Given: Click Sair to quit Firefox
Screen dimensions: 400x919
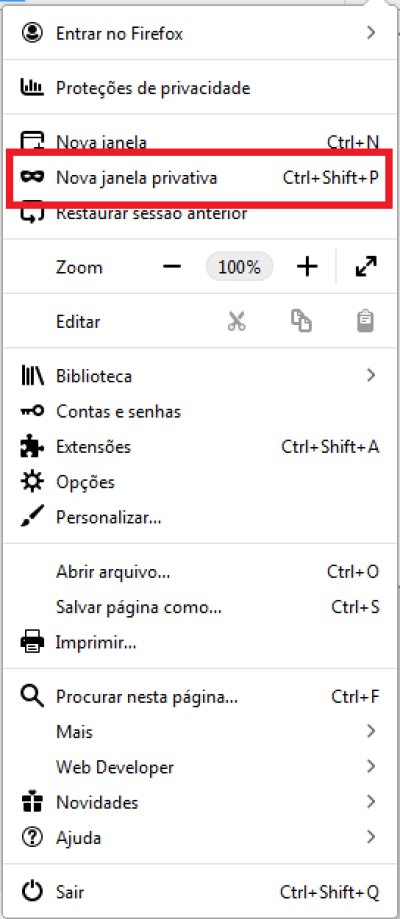Looking at the screenshot, I should click(200, 892).
